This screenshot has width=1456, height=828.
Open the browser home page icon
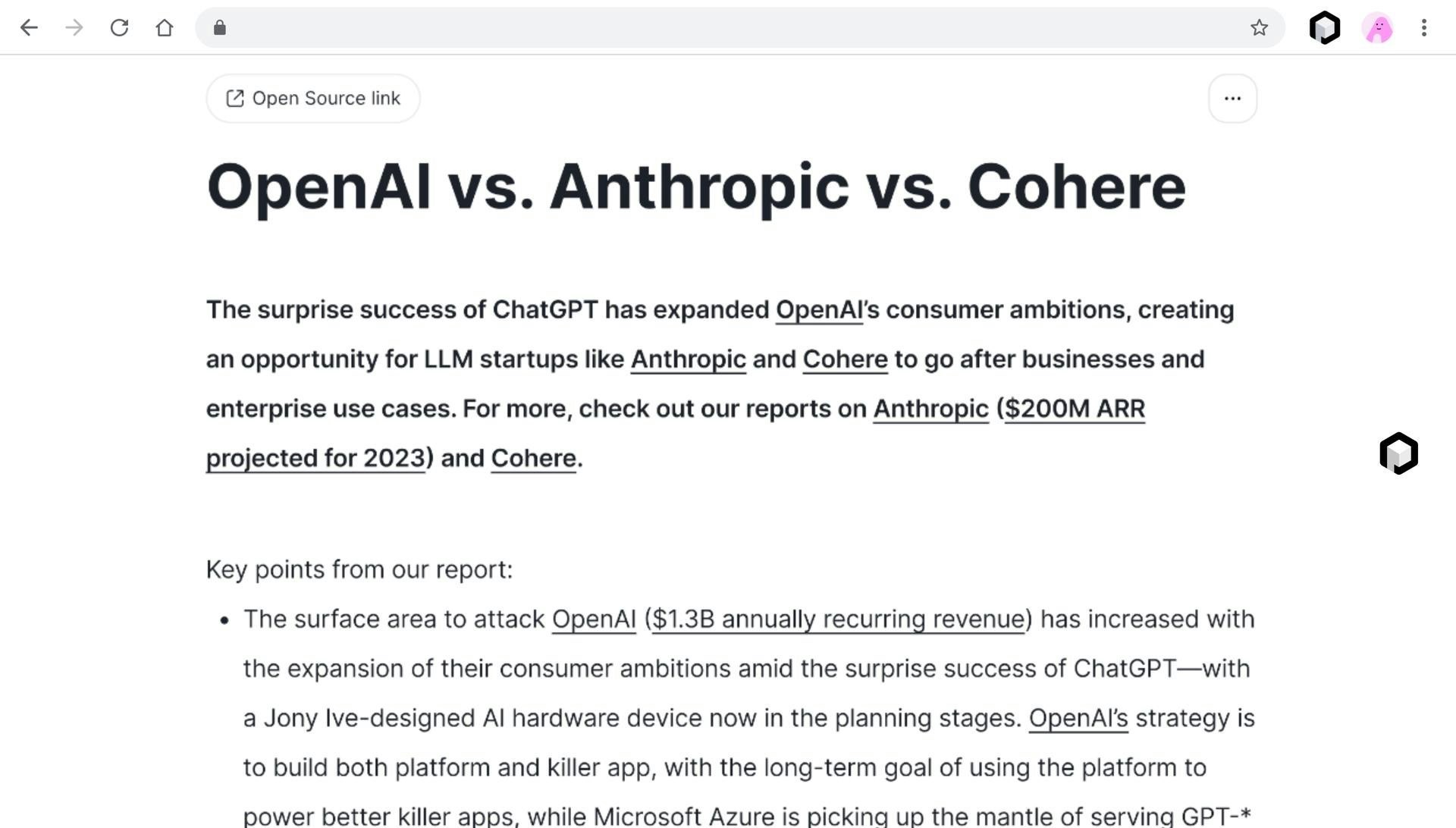click(x=165, y=28)
